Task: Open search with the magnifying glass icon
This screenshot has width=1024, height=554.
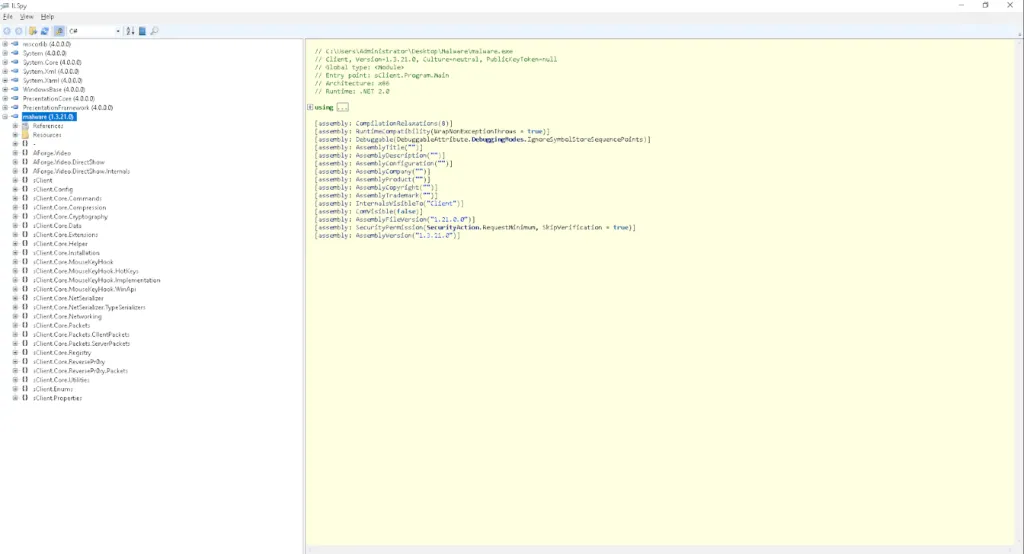Action: coord(154,31)
